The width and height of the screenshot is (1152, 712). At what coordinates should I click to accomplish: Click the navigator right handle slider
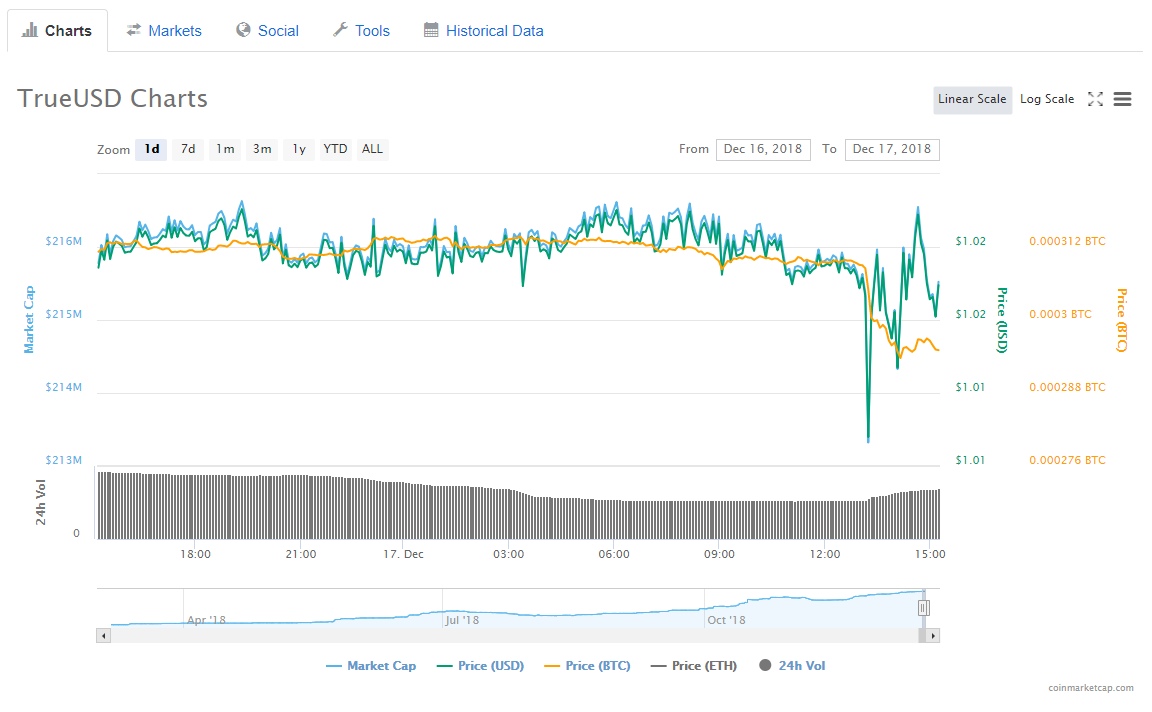point(924,607)
